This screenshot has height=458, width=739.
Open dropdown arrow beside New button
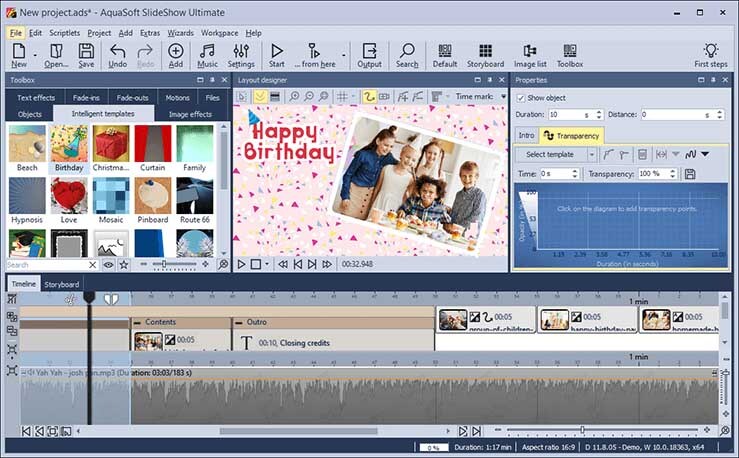pyautogui.click(x=35, y=56)
